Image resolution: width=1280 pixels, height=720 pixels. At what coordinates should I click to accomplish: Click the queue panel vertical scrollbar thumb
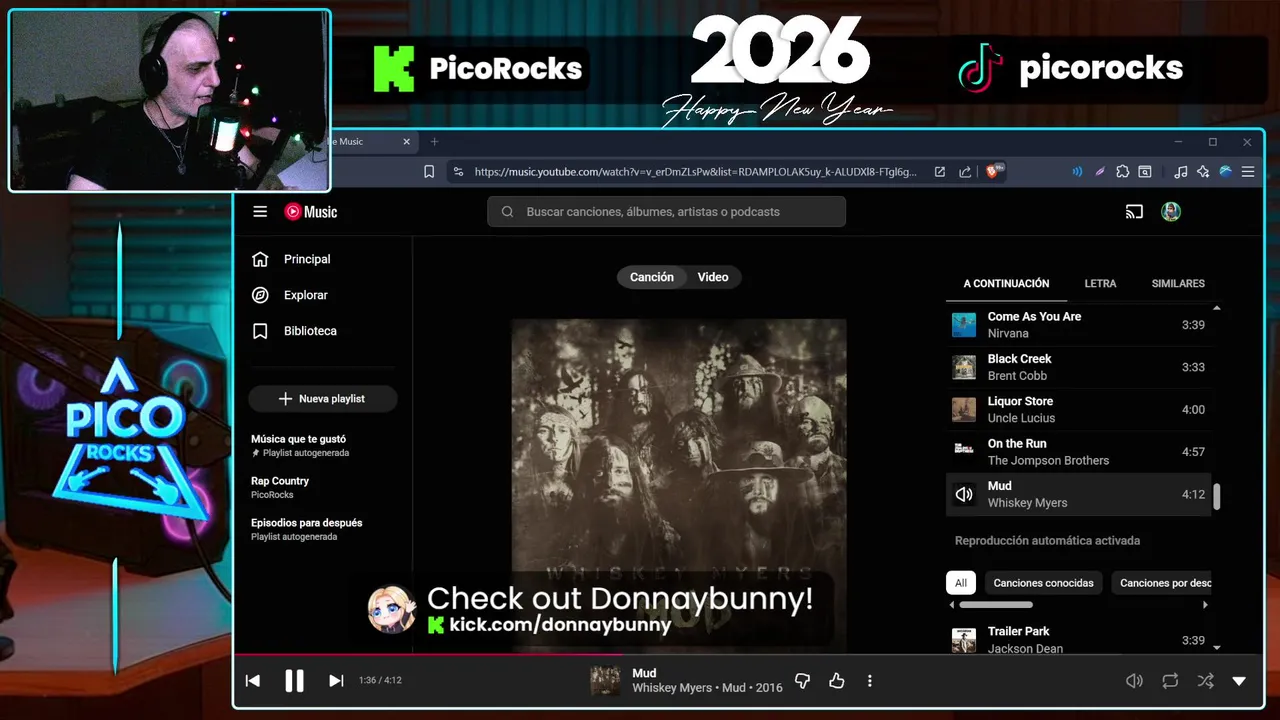click(x=1217, y=497)
